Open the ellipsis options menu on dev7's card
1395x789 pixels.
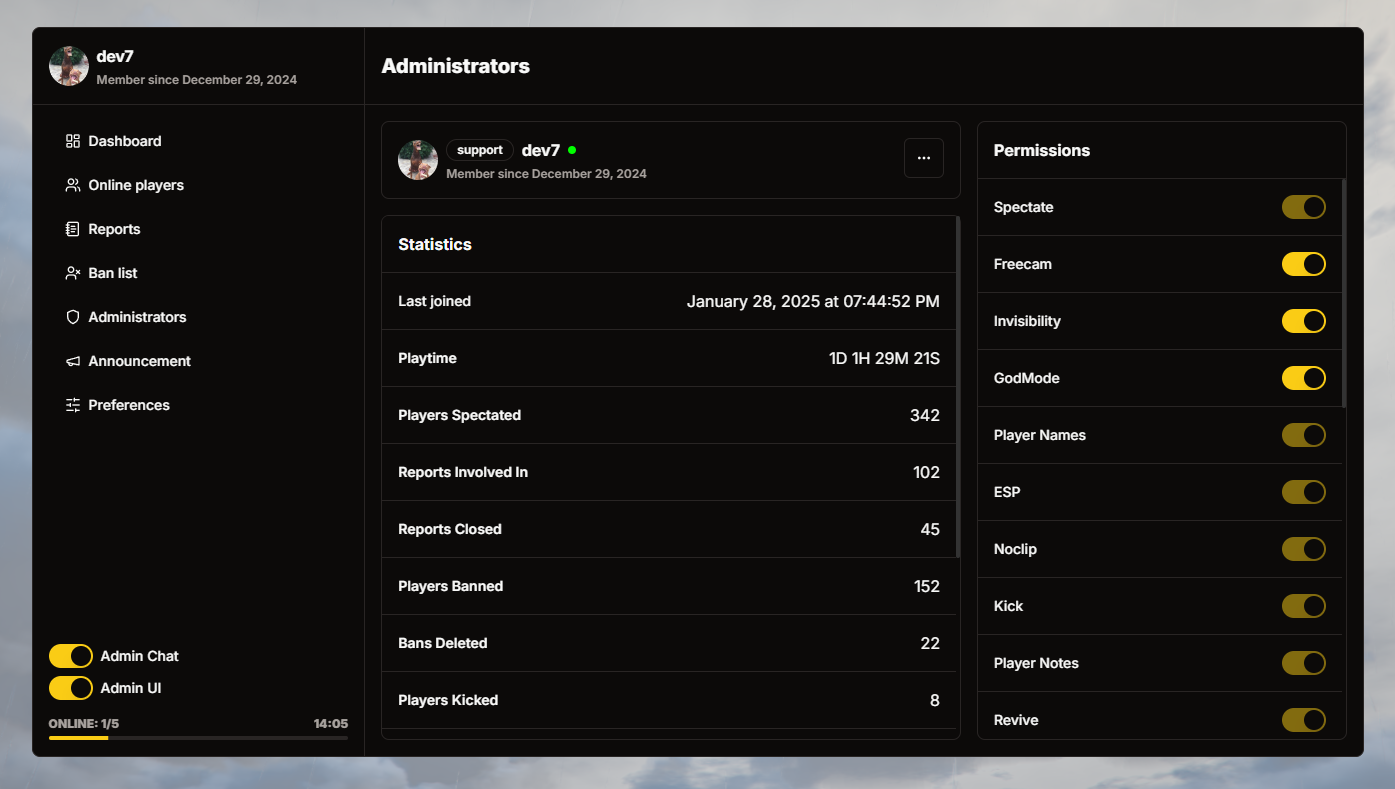pos(924,158)
